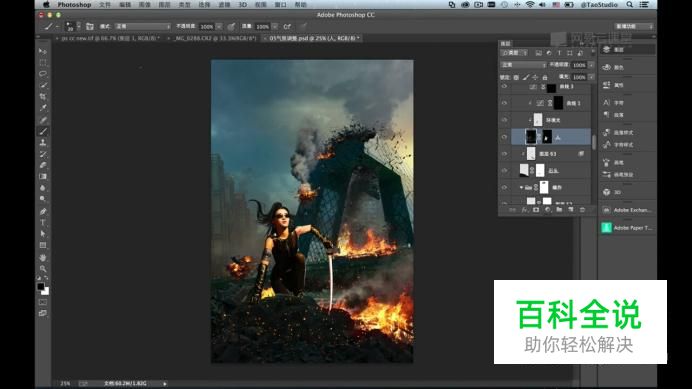Toggle lock all padlock icon
Viewport: 692px width, 389px height.
click(x=545, y=77)
